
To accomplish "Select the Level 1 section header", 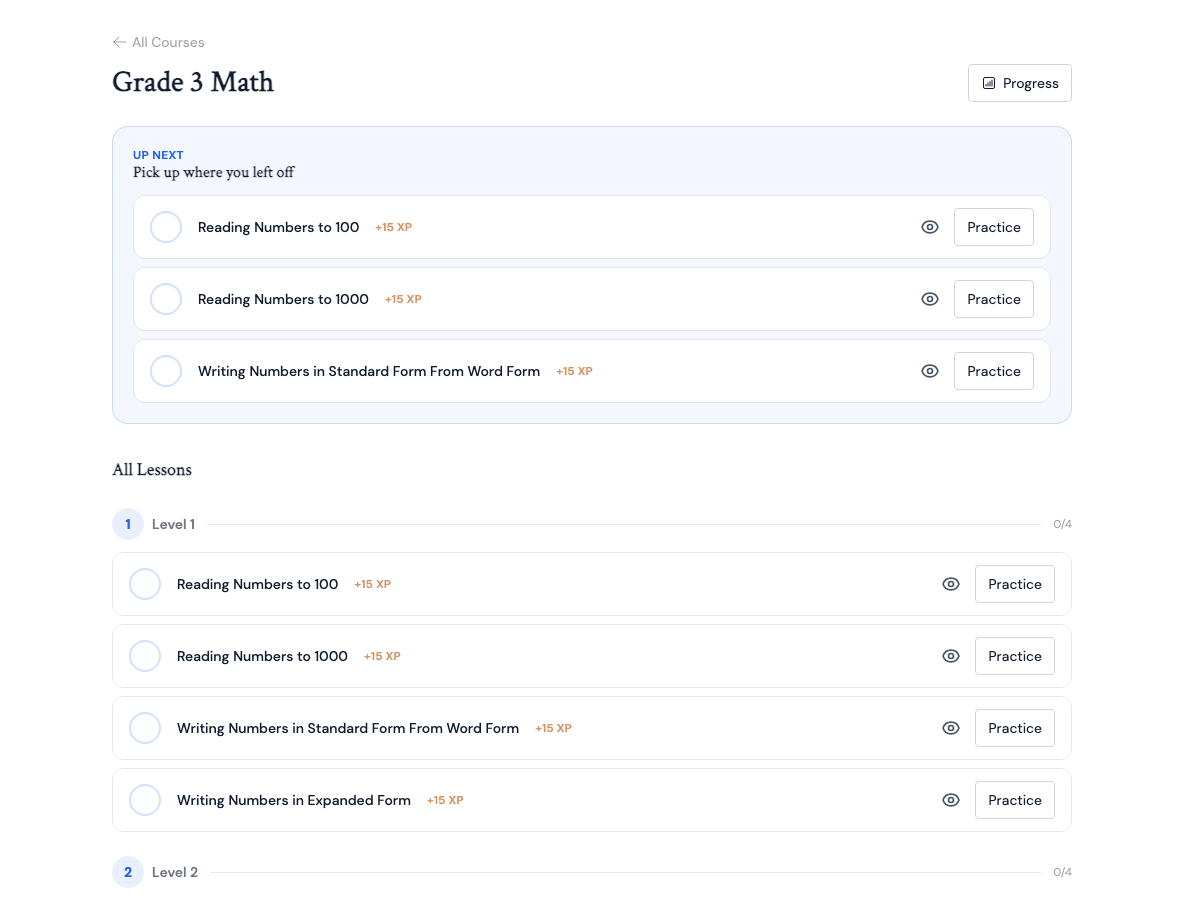I will [x=592, y=524].
